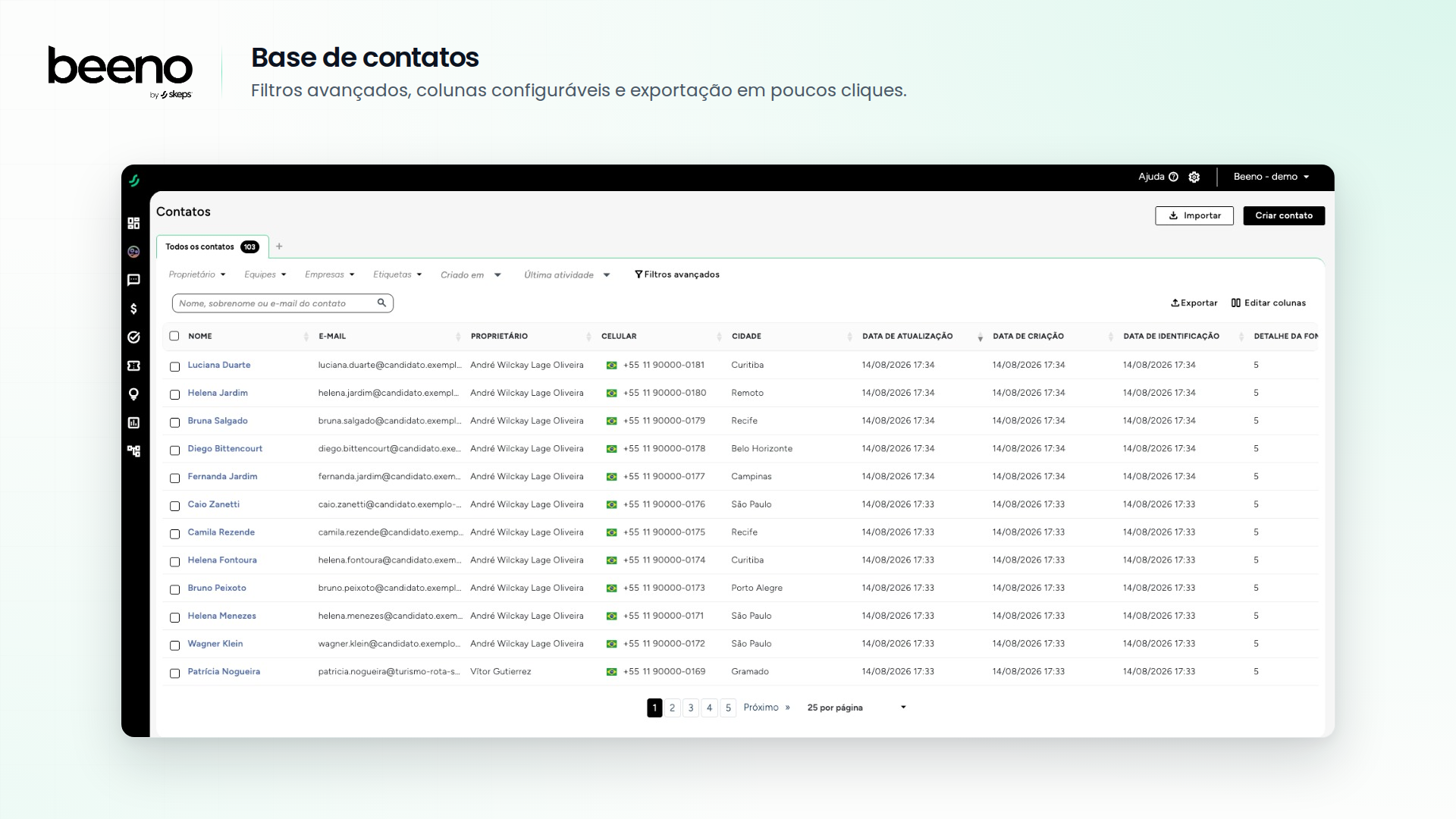The image size is (1456, 819).
Task: Add a new tab with plus icon
Action: click(279, 246)
